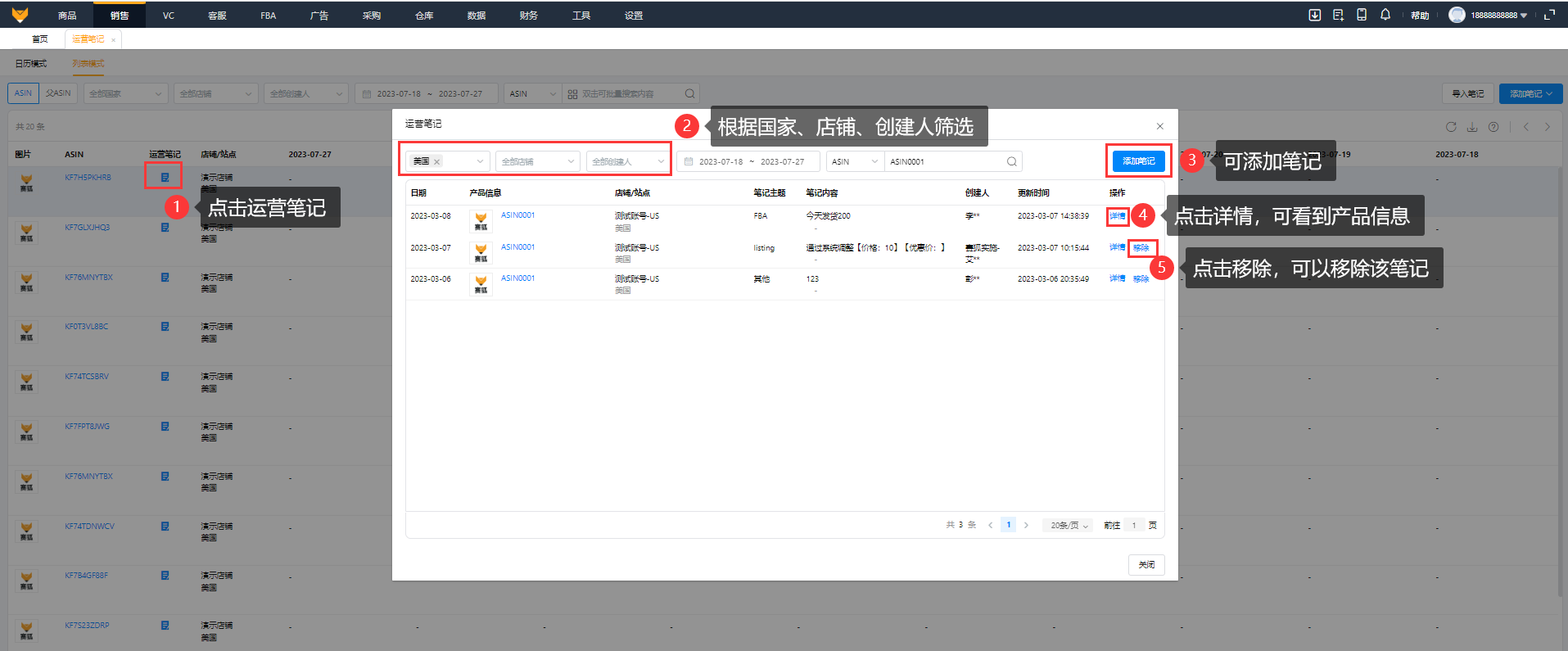
Task: Click the search magnifier in the dialog
Action: click(x=1012, y=161)
